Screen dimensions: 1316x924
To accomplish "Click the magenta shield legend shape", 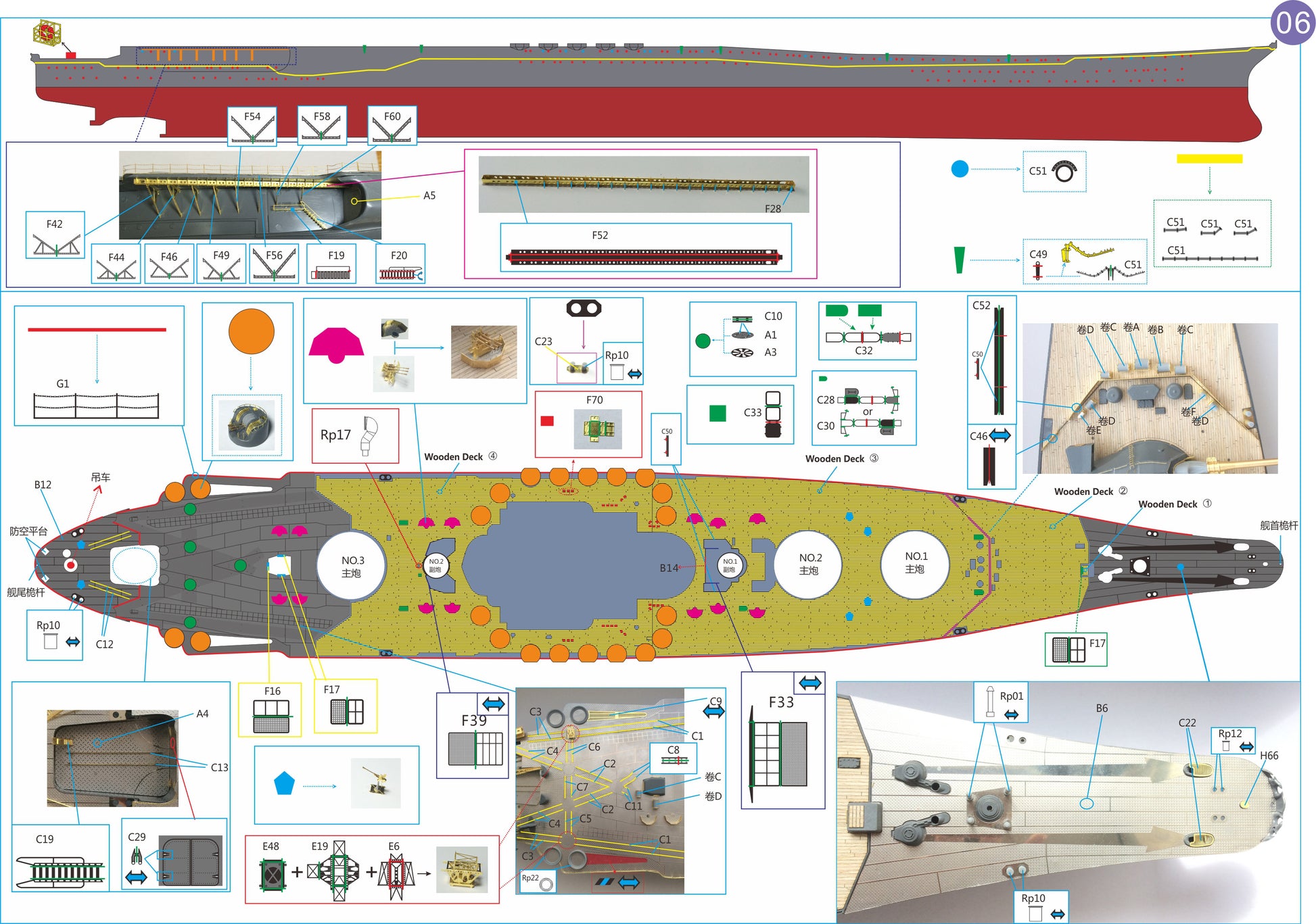I will [x=336, y=345].
